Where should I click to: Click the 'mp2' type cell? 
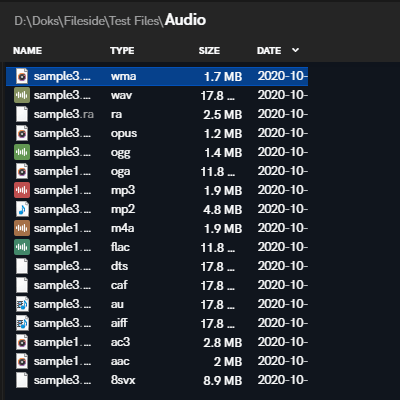click(123, 210)
